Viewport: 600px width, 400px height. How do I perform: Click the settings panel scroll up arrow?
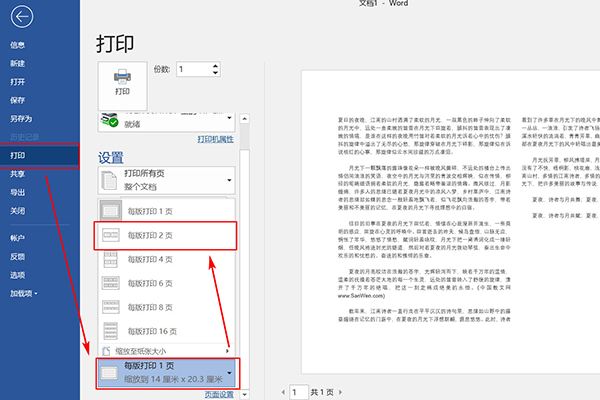tap(245, 119)
